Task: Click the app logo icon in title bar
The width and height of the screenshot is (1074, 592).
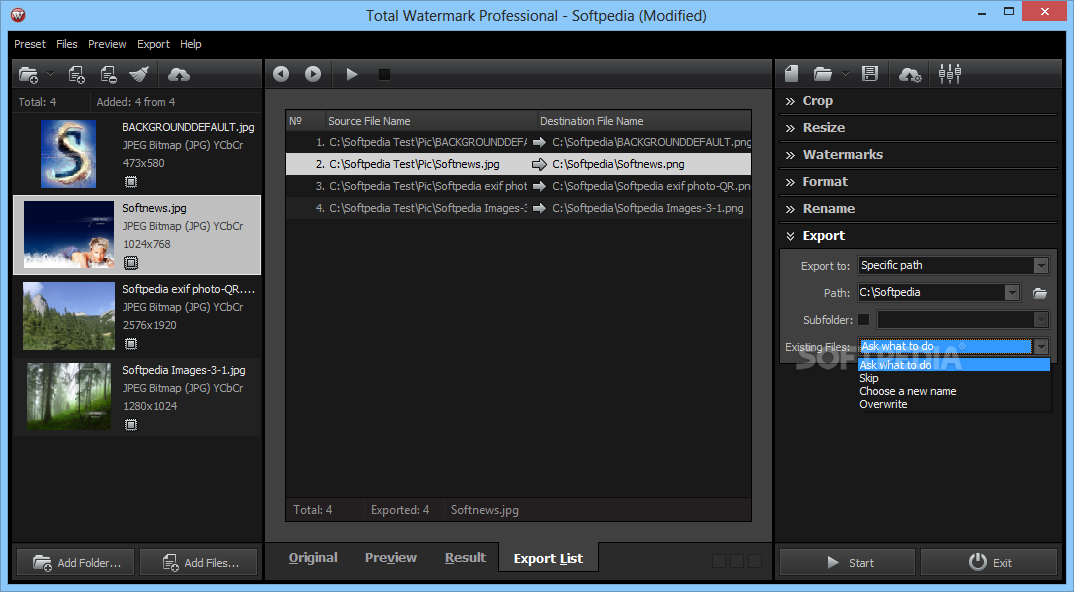Action: click(18, 14)
